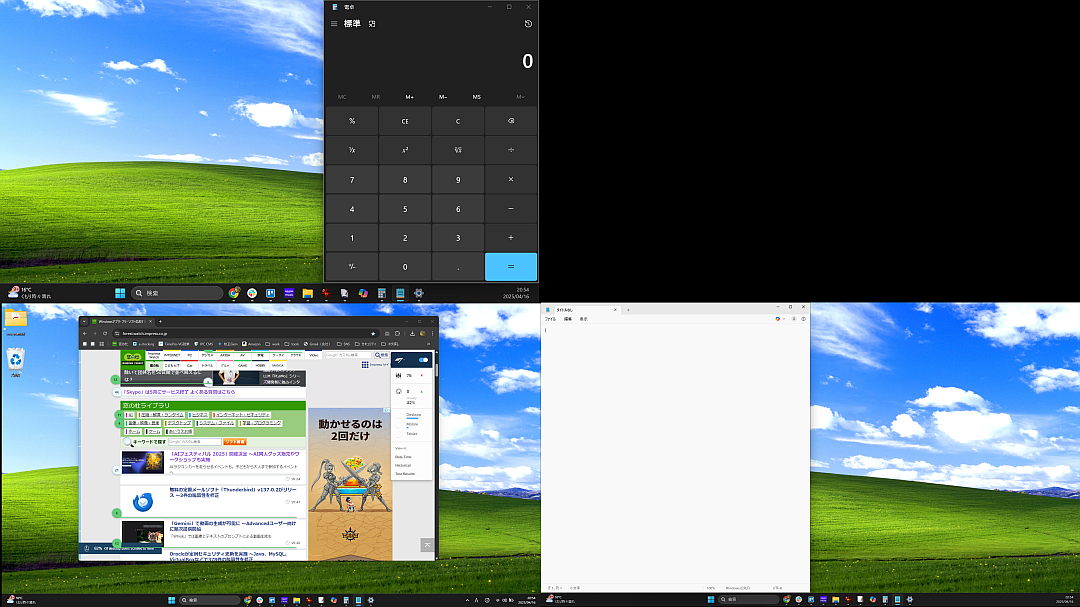Expand the work bookmarks folder

tap(273, 344)
